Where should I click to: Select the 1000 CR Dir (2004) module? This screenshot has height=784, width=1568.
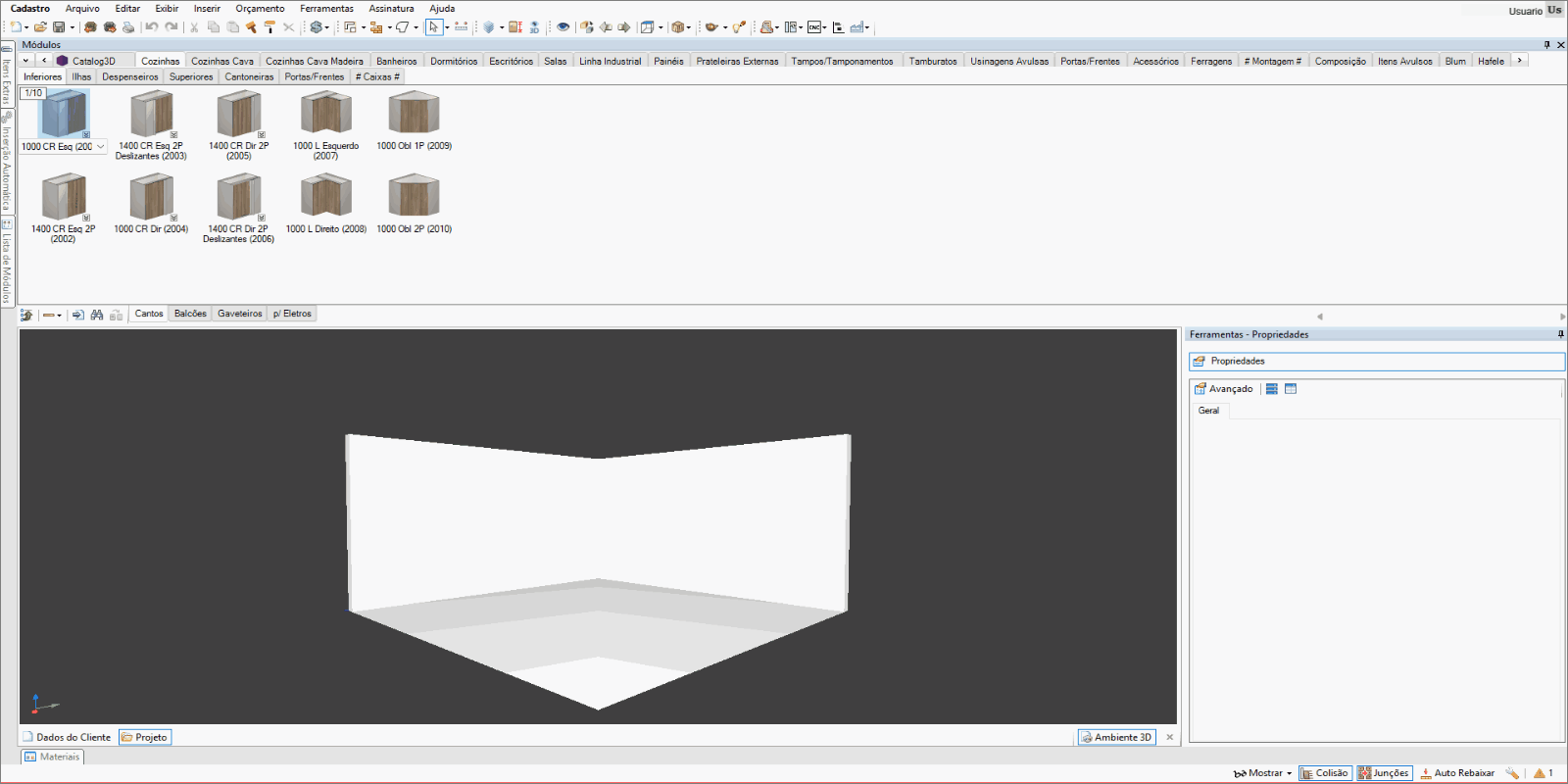point(151,204)
